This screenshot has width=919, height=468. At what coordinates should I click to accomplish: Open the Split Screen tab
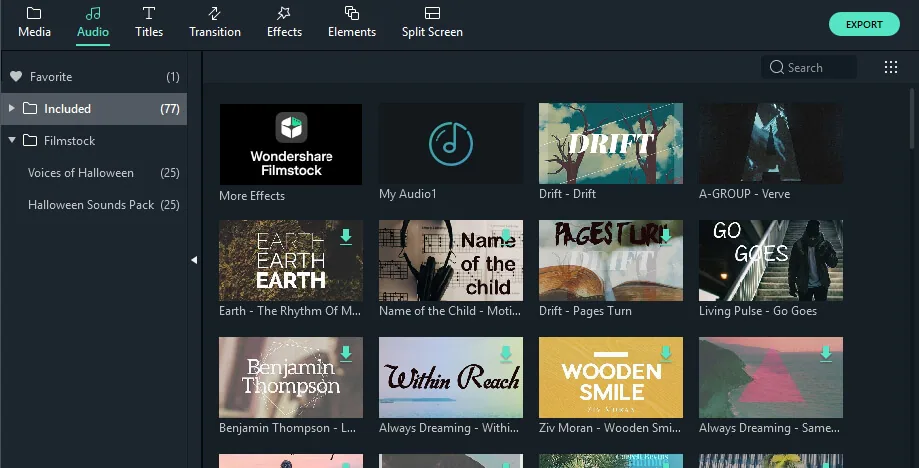(x=432, y=22)
